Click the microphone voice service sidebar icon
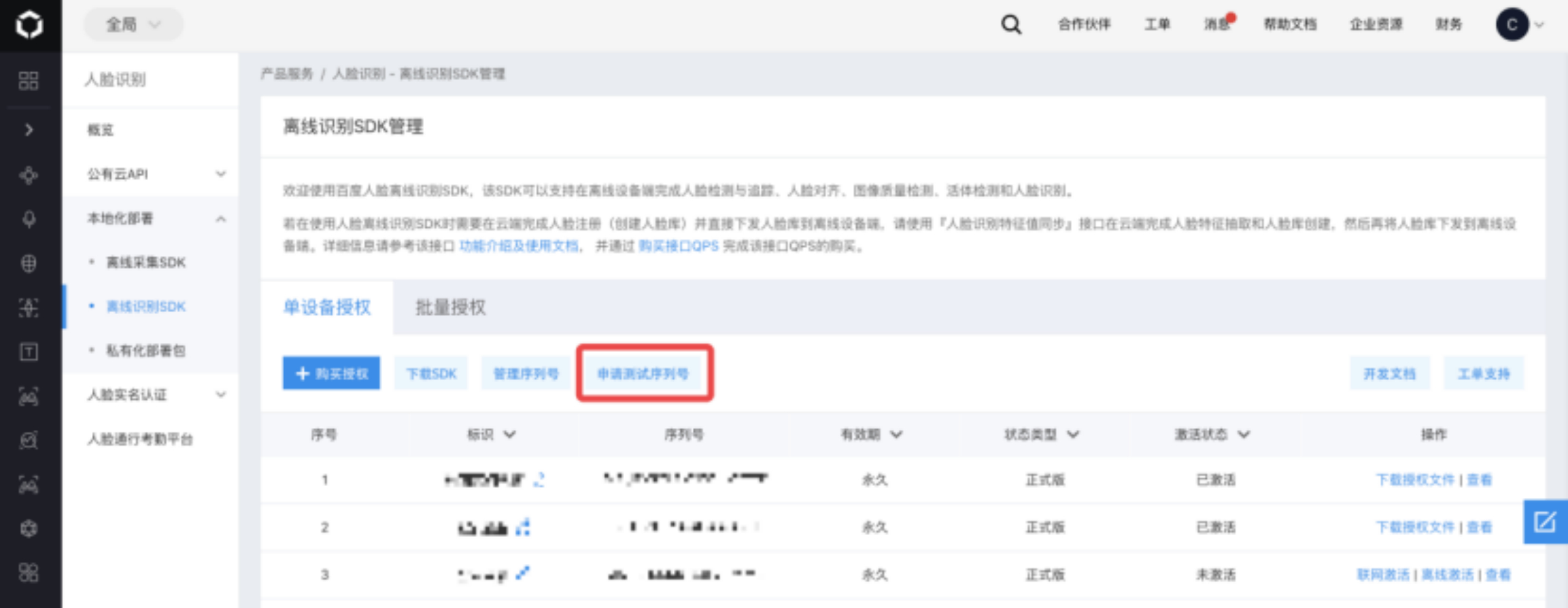Image resolution: width=1568 pixels, height=608 pixels. [29, 219]
